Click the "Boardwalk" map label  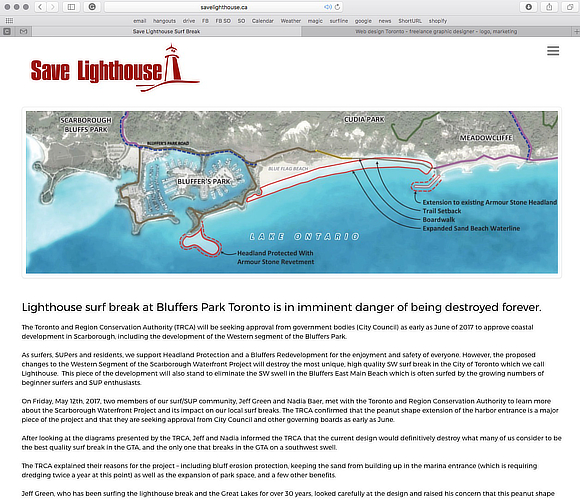(439, 219)
